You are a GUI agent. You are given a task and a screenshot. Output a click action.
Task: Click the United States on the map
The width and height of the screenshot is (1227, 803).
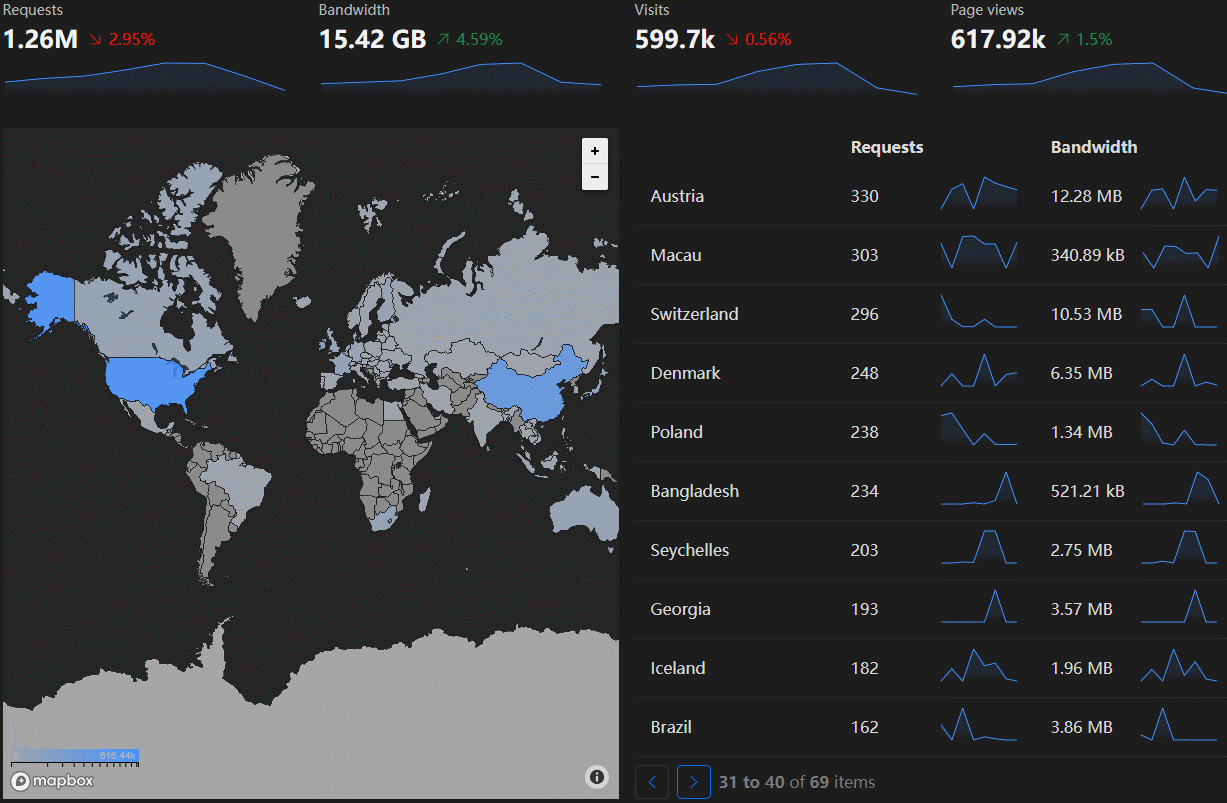pos(155,380)
